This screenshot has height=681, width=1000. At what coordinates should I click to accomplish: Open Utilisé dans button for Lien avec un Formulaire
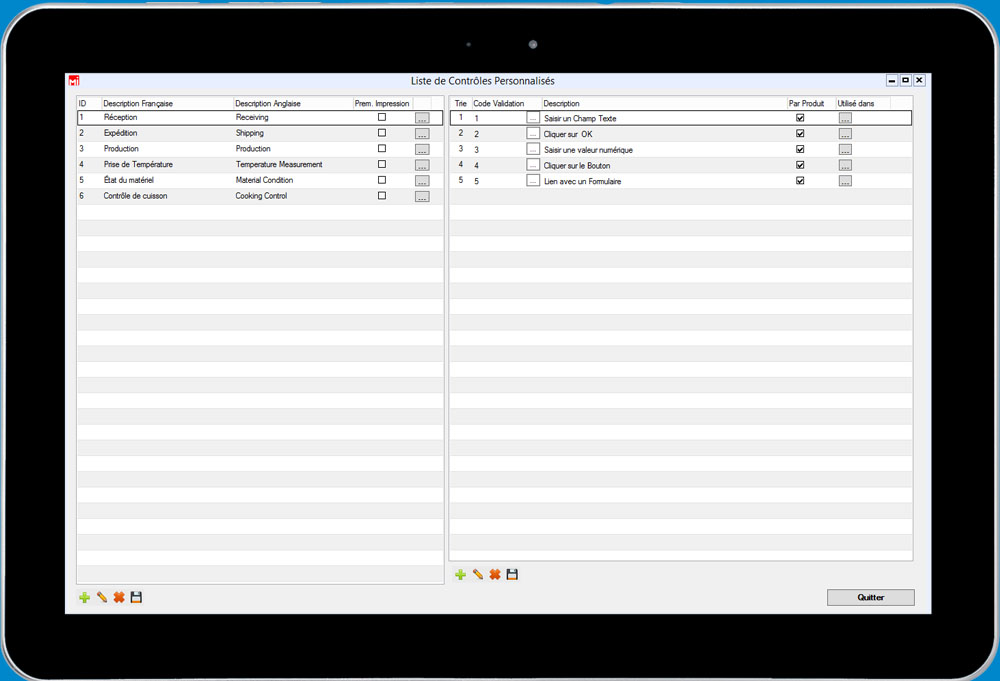[845, 181]
